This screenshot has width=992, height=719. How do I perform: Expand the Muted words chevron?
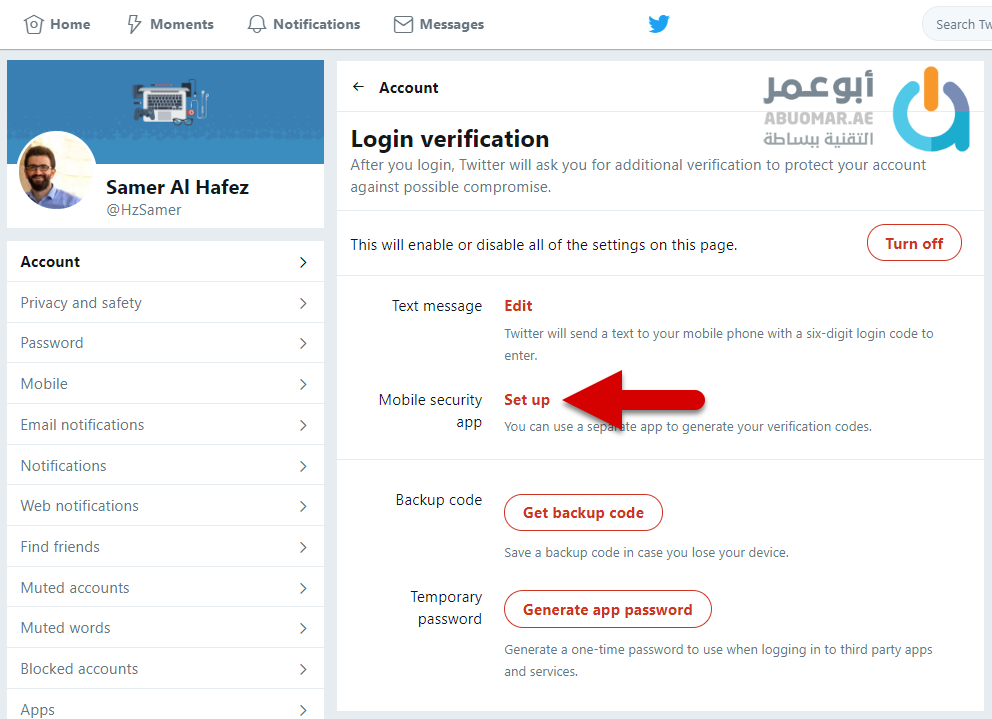coord(303,628)
